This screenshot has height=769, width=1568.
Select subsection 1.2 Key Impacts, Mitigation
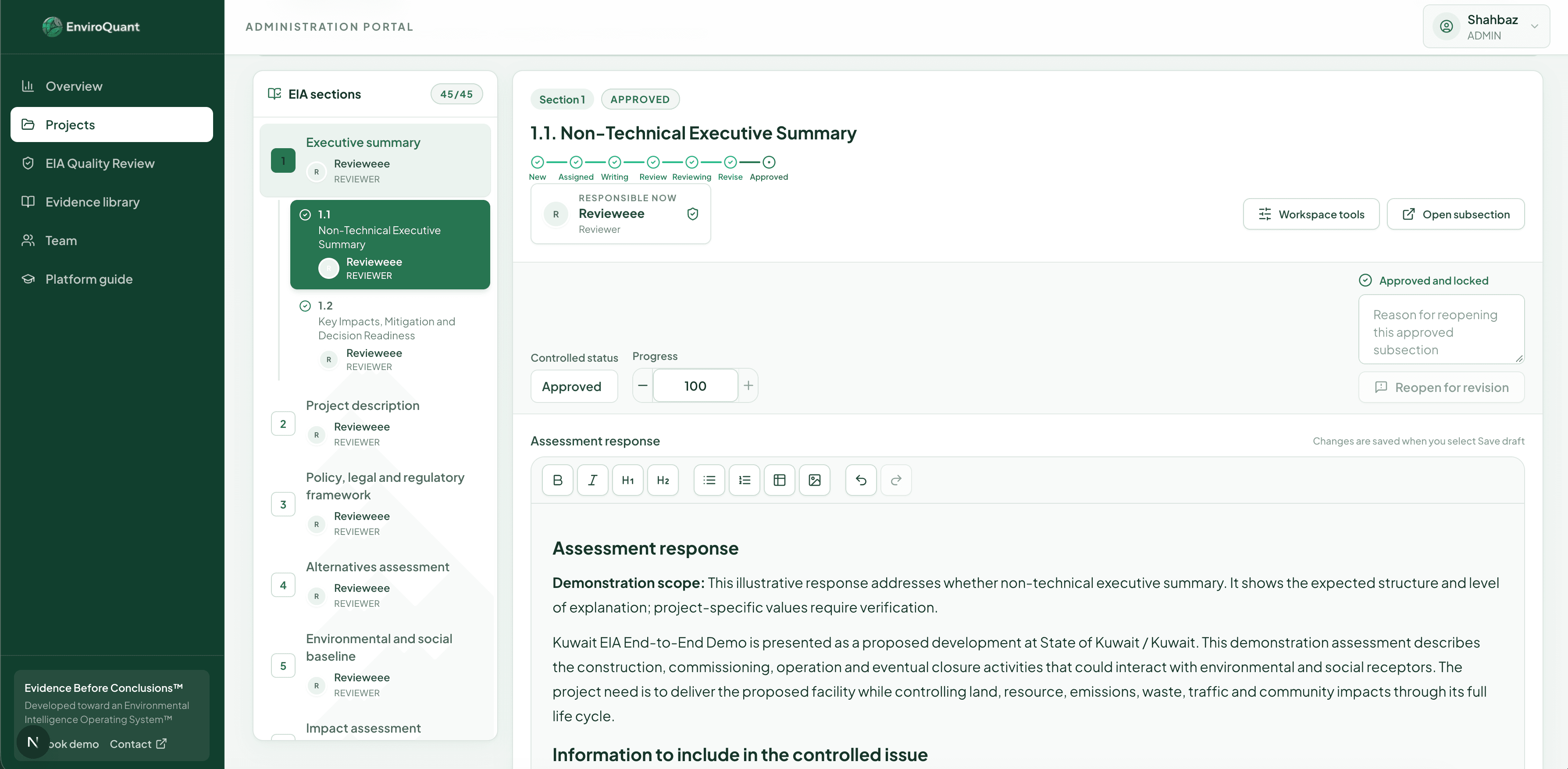coord(390,336)
